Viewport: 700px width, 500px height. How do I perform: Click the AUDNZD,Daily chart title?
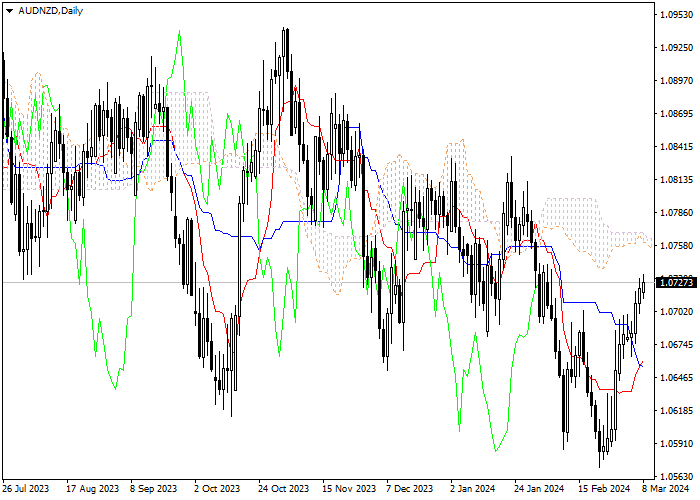pyautogui.click(x=50, y=11)
